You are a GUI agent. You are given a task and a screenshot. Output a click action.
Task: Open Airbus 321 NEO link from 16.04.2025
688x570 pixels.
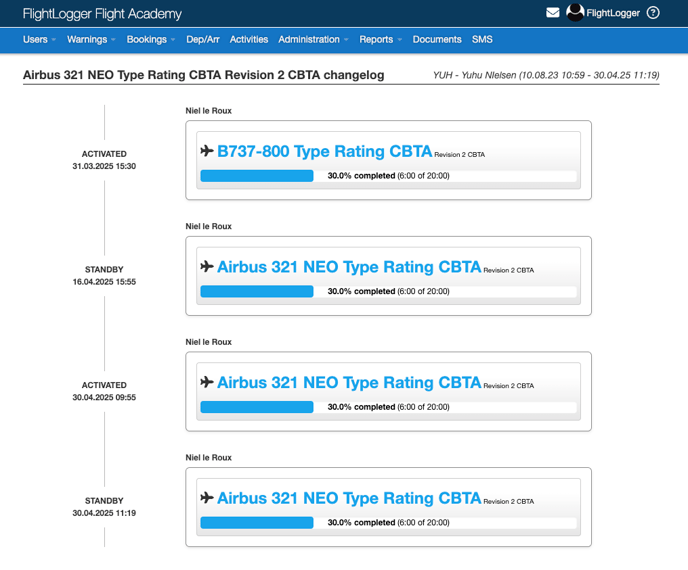pyautogui.click(x=349, y=267)
